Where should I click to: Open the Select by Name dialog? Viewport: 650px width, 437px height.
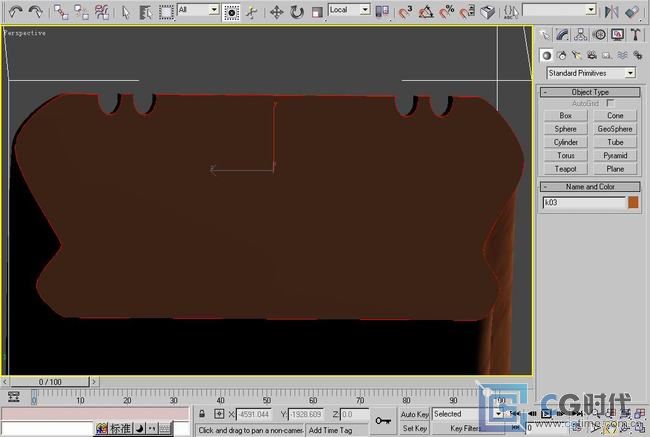[146, 12]
